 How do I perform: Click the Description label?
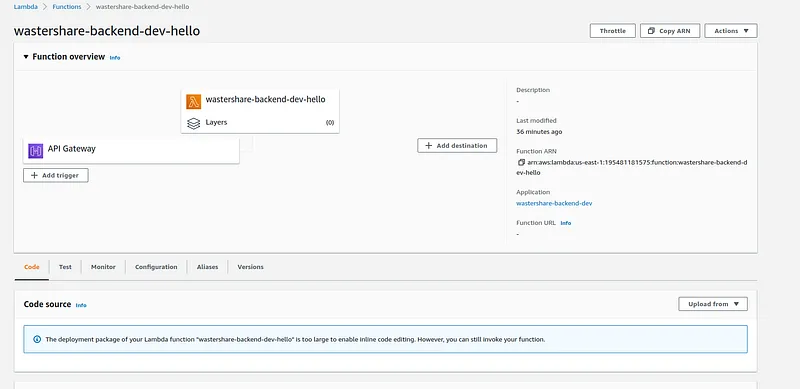coord(533,90)
